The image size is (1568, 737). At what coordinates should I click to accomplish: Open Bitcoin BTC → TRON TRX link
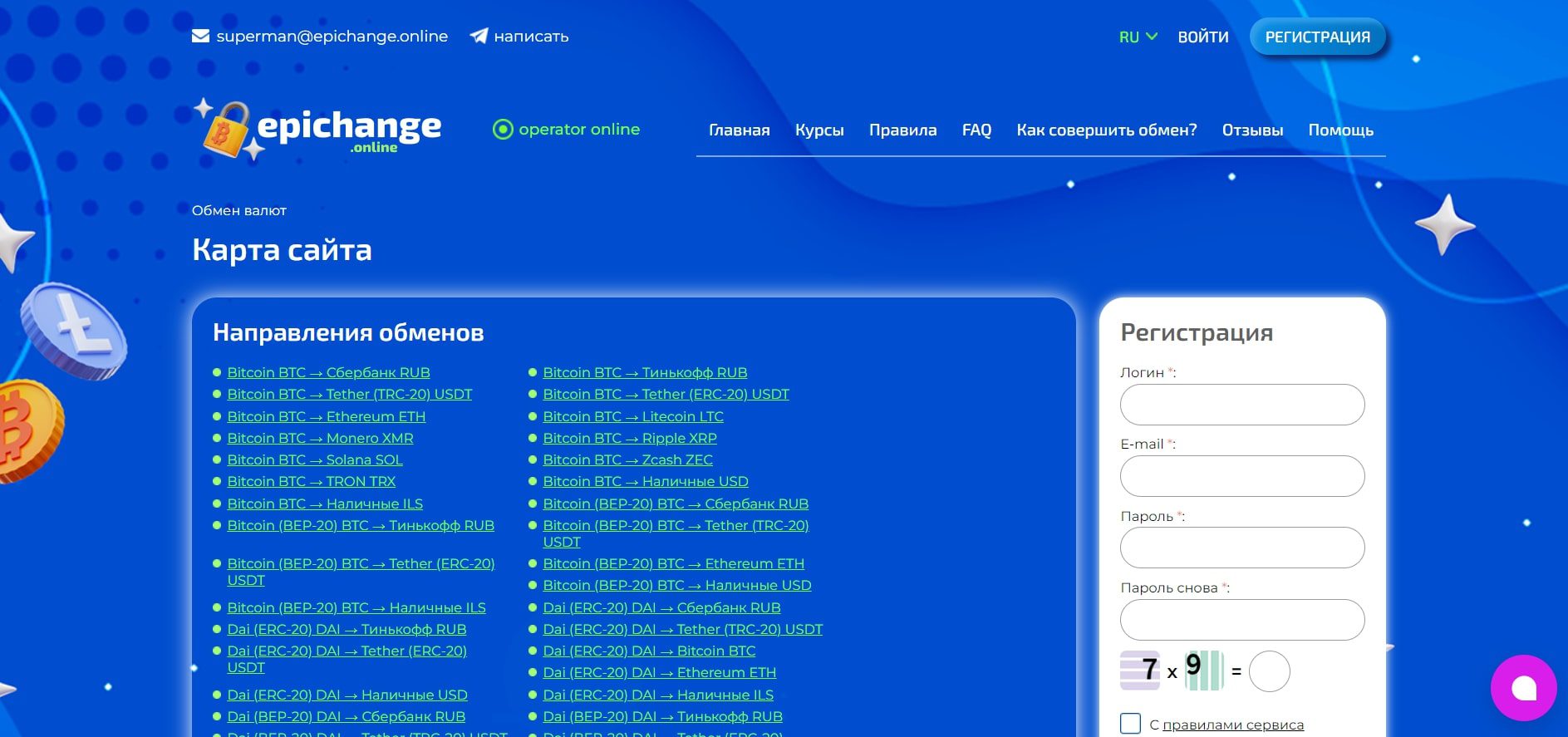(x=311, y=481)
